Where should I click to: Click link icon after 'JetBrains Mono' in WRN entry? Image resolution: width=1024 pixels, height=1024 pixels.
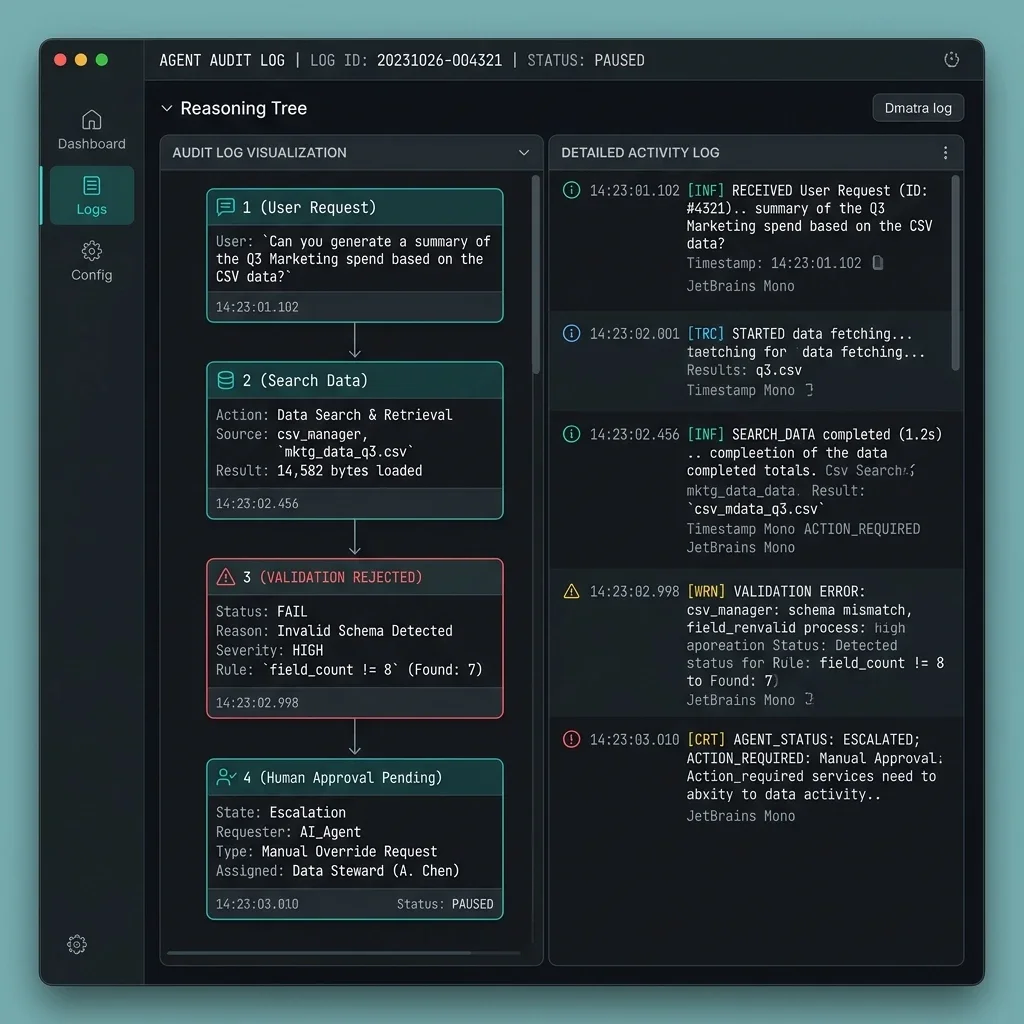click(x=809, y=699)
